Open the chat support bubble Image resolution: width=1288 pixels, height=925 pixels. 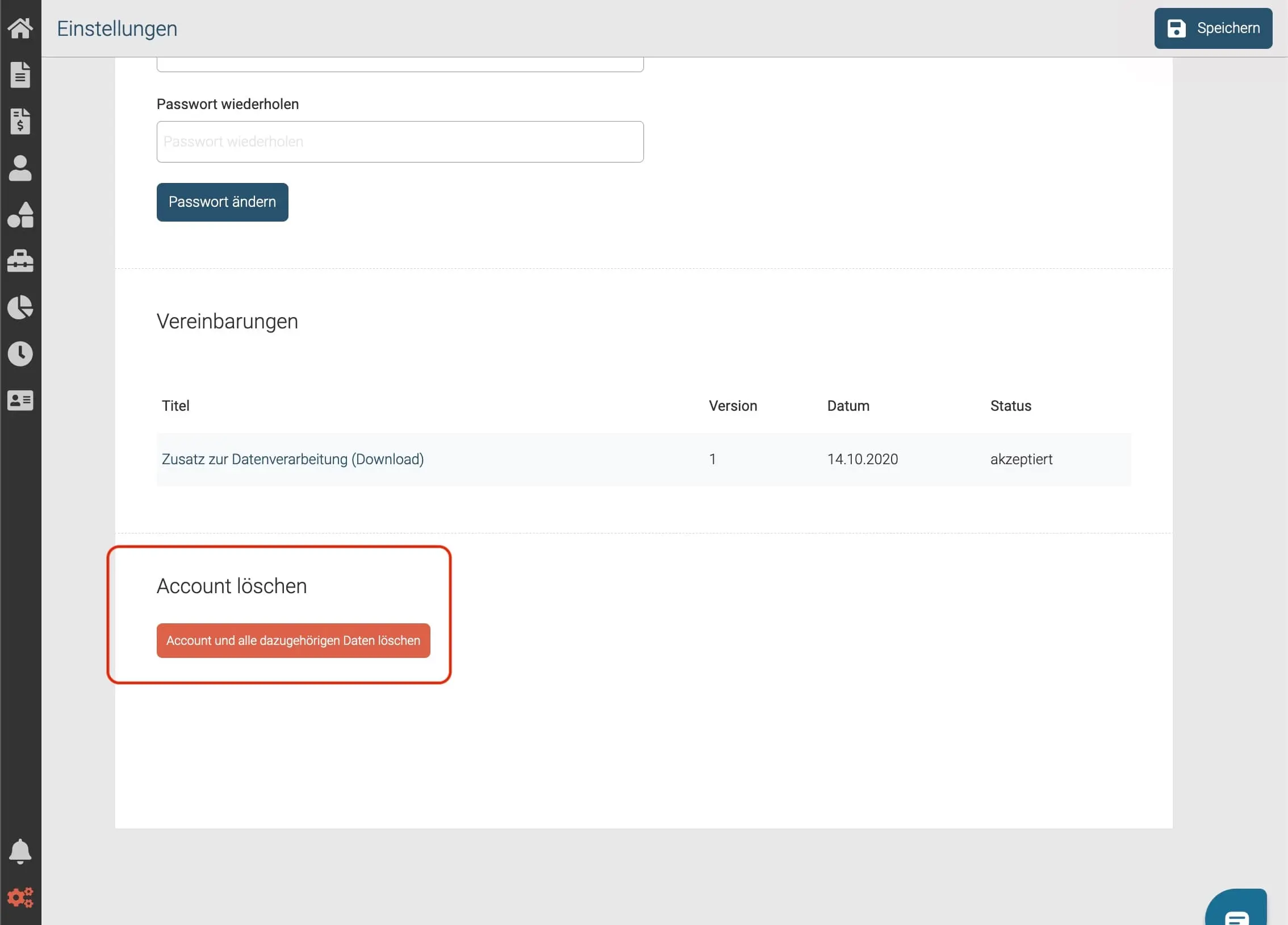(x=1236, y=907)
